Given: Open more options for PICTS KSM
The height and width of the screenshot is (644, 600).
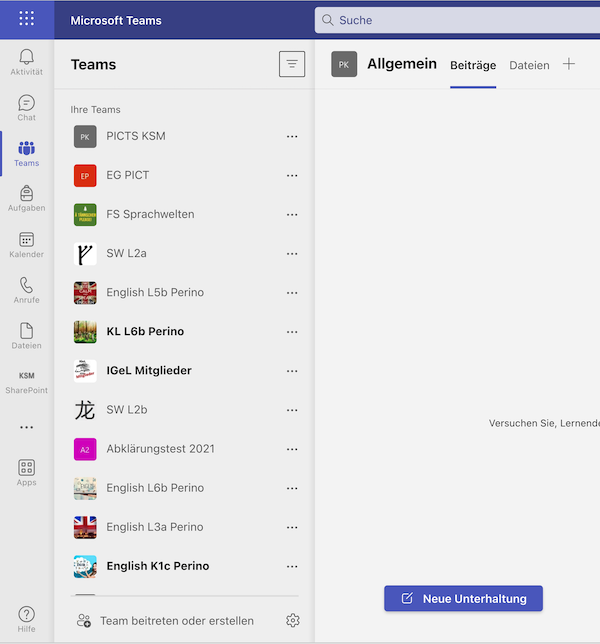Looking at the screenshot, I should pos(292,136).
